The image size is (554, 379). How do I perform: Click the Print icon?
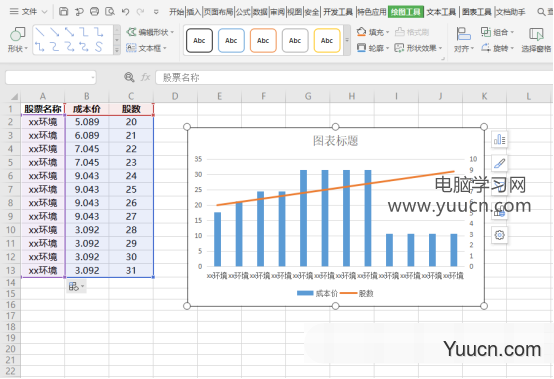pos(94,12)
